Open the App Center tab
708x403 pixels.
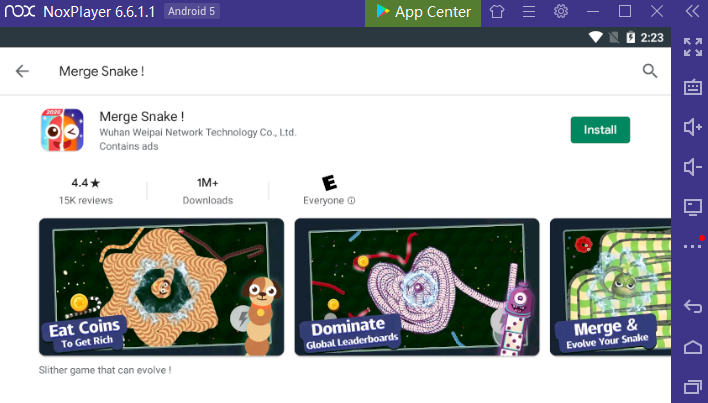click(x=423, y=12)
